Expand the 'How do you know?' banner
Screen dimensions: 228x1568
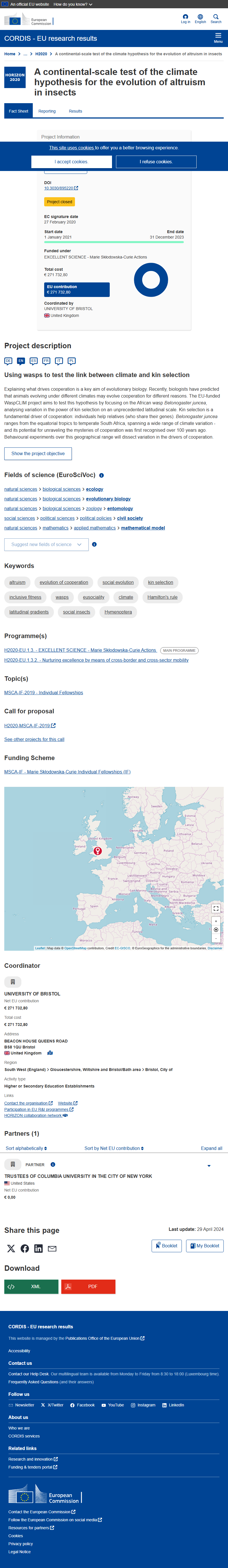pyautogui.click(x=73, y=4)
